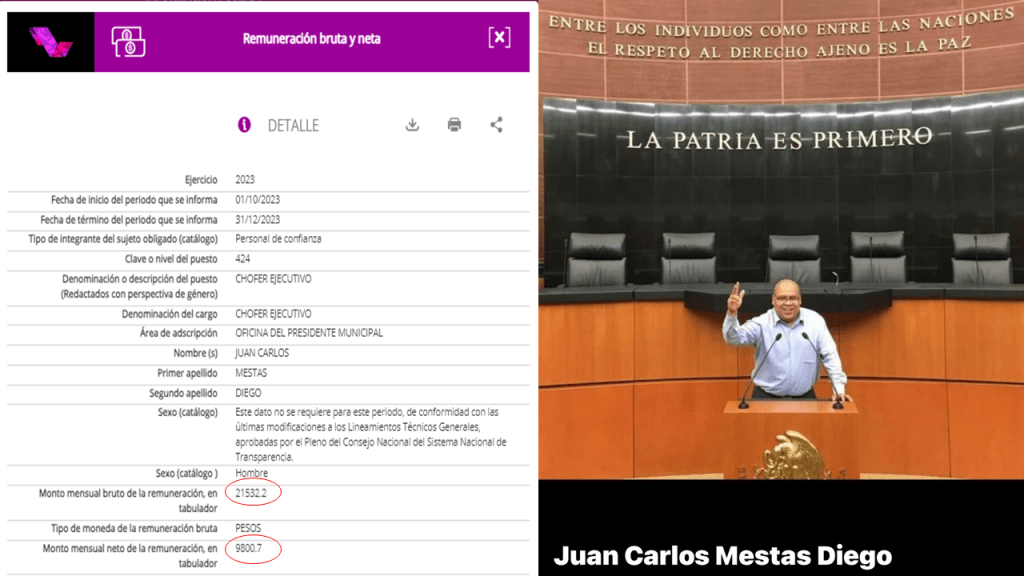The width and height of the screenshot is (1024, 576).
Task: Select 'OFICINA DEL PRESIDENTE MUNICIPAL' area value
Action: point(308,333)
